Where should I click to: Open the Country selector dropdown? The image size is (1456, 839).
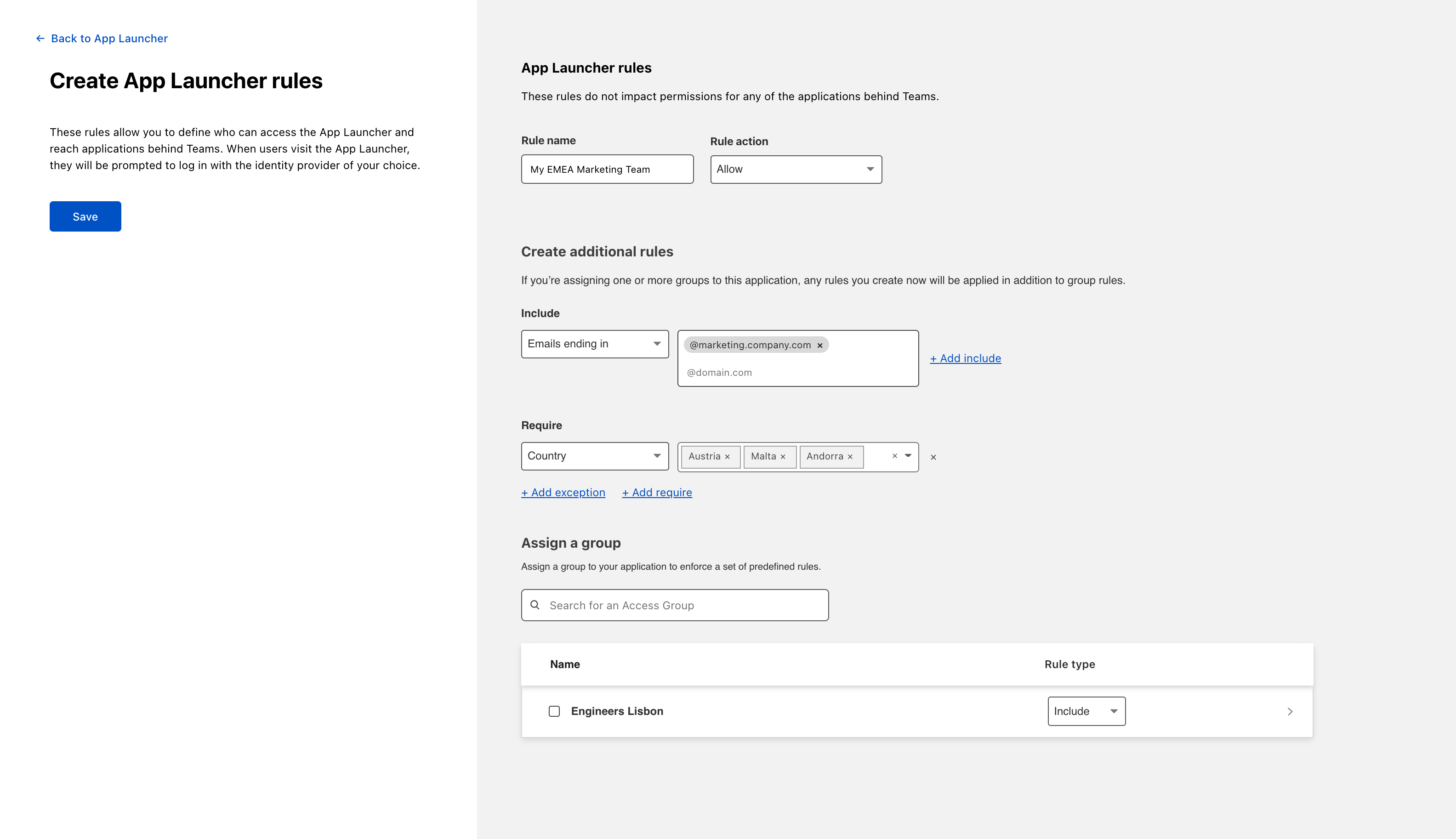click(594, 456)
